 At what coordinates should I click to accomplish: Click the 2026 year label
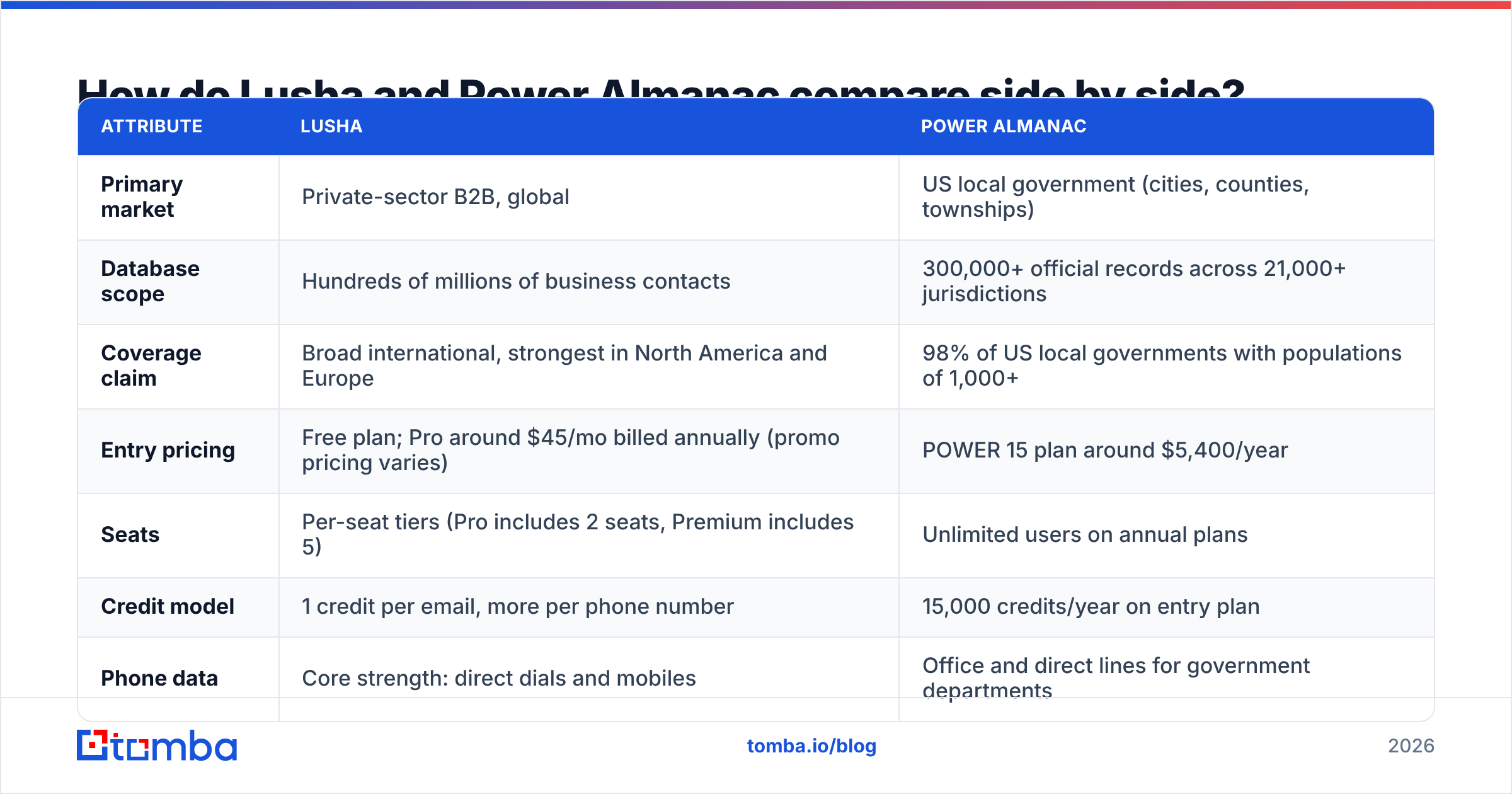(1411, 746)
